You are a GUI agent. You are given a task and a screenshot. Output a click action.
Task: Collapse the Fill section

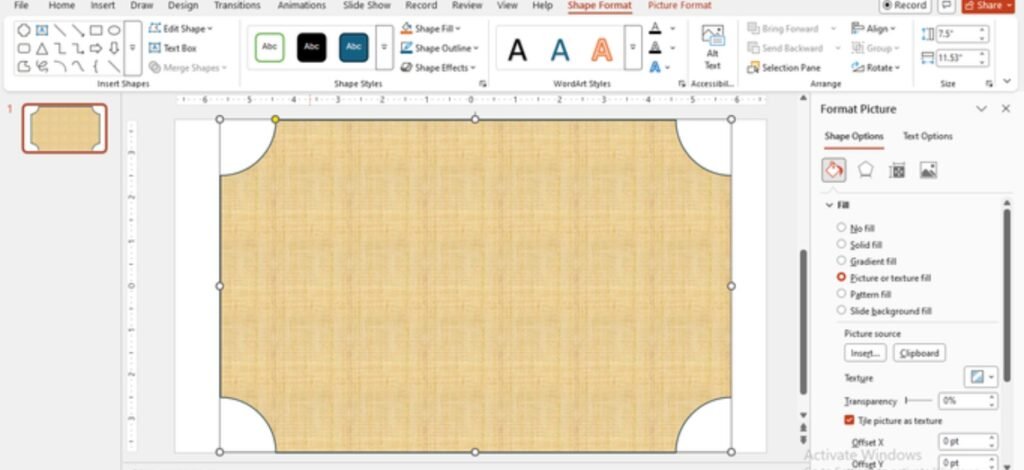click(x=829, y=205)
